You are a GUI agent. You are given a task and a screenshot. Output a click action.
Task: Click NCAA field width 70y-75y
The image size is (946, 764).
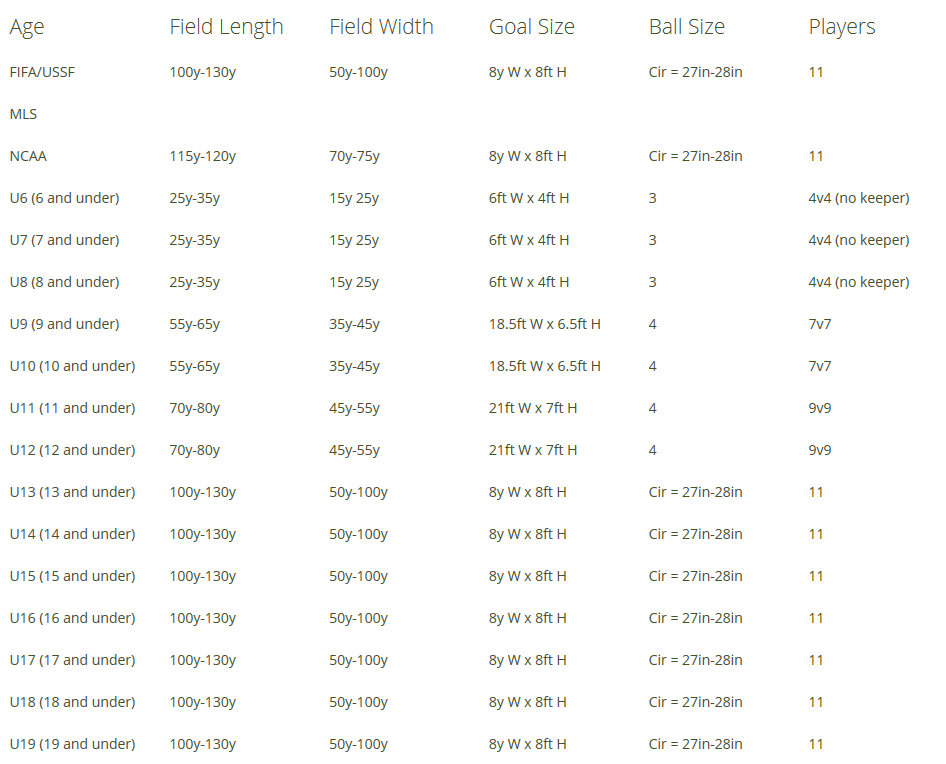coord(354,156)
